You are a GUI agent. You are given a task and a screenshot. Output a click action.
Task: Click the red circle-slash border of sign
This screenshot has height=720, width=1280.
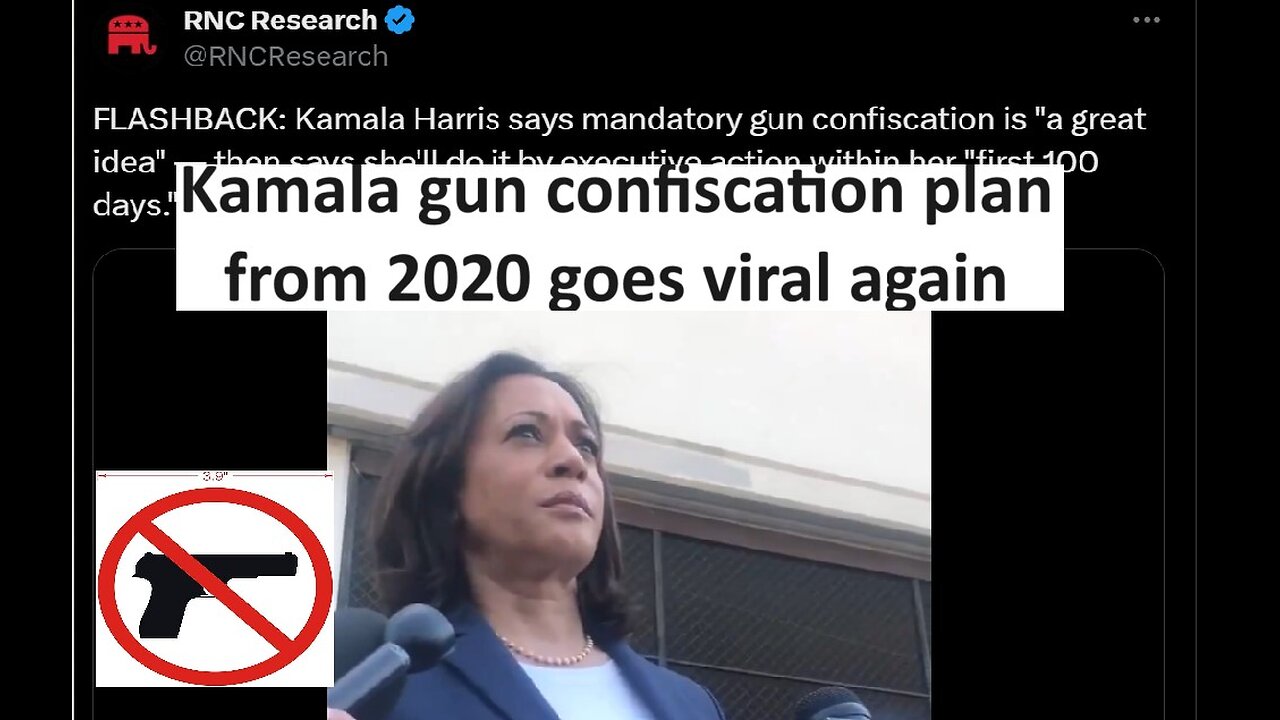point(215,587)
